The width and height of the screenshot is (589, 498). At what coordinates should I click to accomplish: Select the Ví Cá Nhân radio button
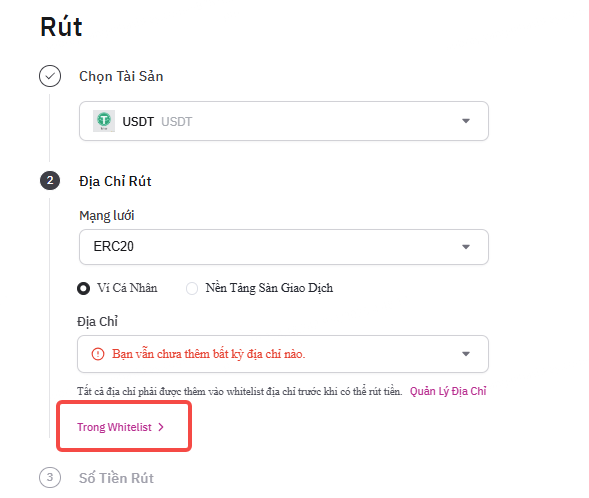point(83,288)
